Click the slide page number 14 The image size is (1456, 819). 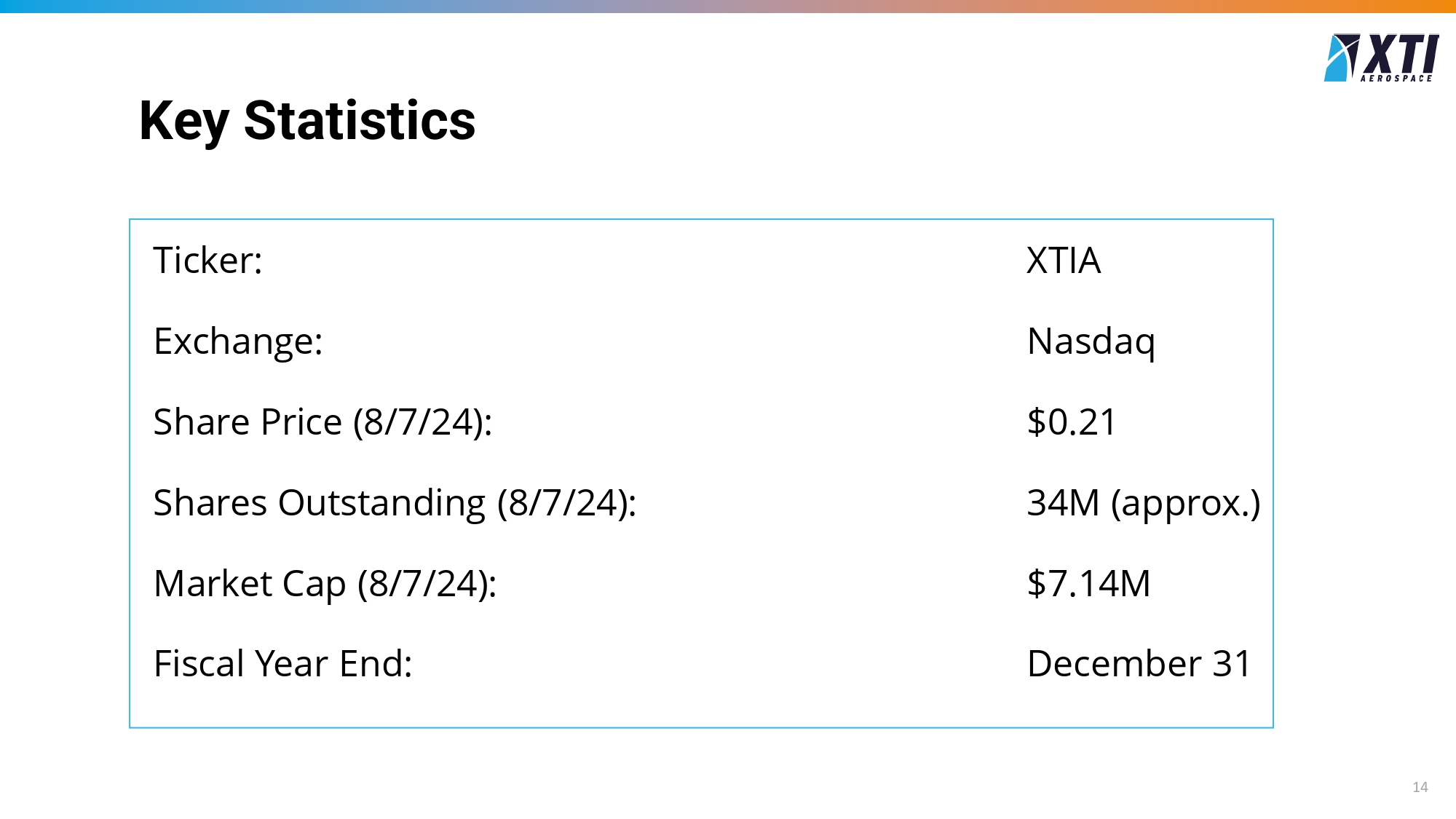pyautogui.click(x=1420, y=787)
